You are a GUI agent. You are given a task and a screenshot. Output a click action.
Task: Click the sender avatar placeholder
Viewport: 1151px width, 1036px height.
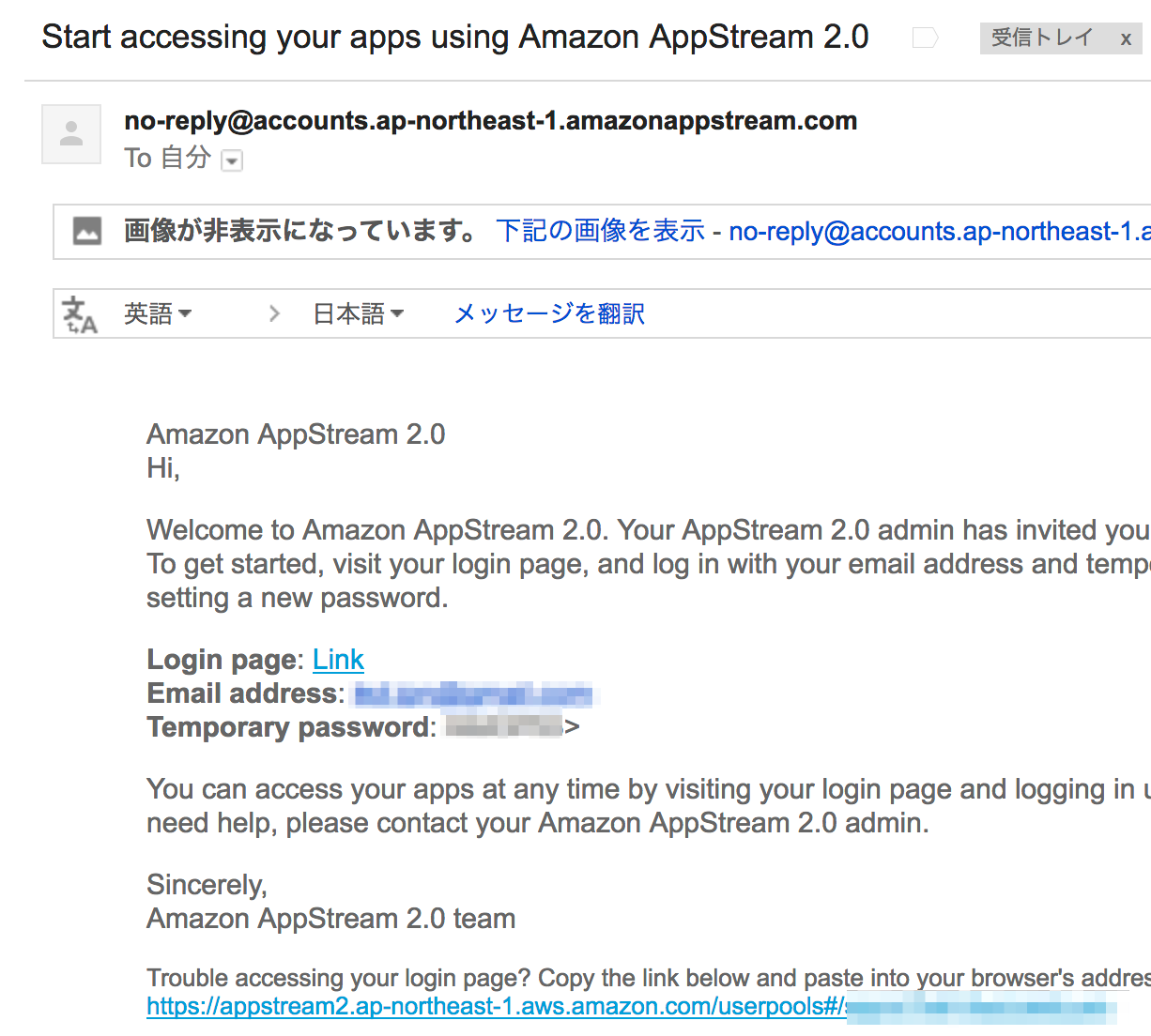70,133
